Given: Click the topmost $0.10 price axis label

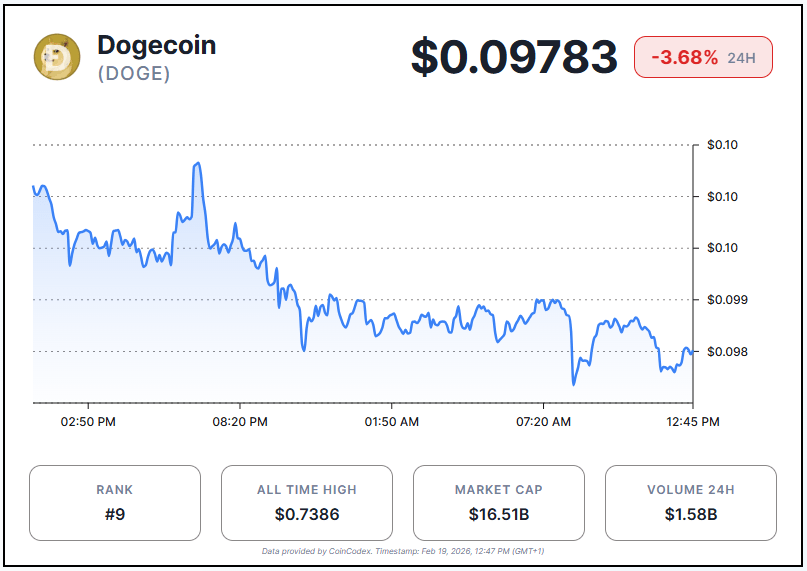Looking at the screenshot, I should [x=722, y=145].
